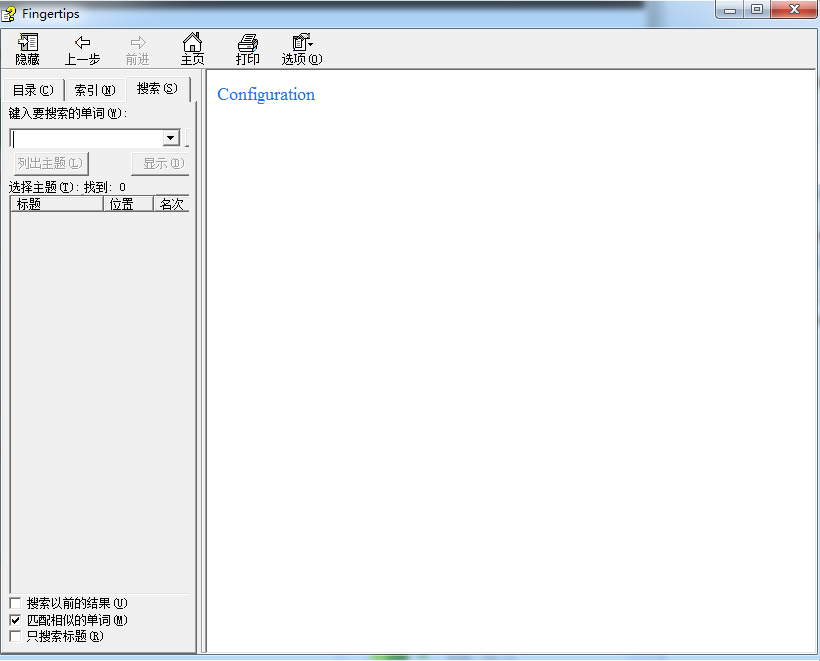Image resolution: width=820 pixels, height=661 pixels.
Task: Click the search keyword input field
Action: 85,137
